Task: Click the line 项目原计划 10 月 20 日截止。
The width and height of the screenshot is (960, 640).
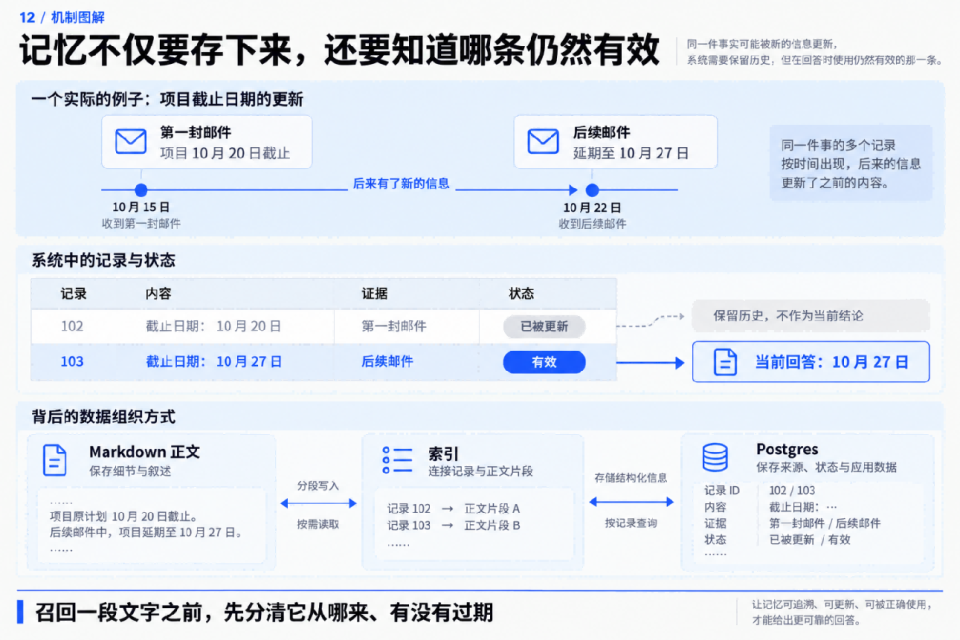Action: 123,516
